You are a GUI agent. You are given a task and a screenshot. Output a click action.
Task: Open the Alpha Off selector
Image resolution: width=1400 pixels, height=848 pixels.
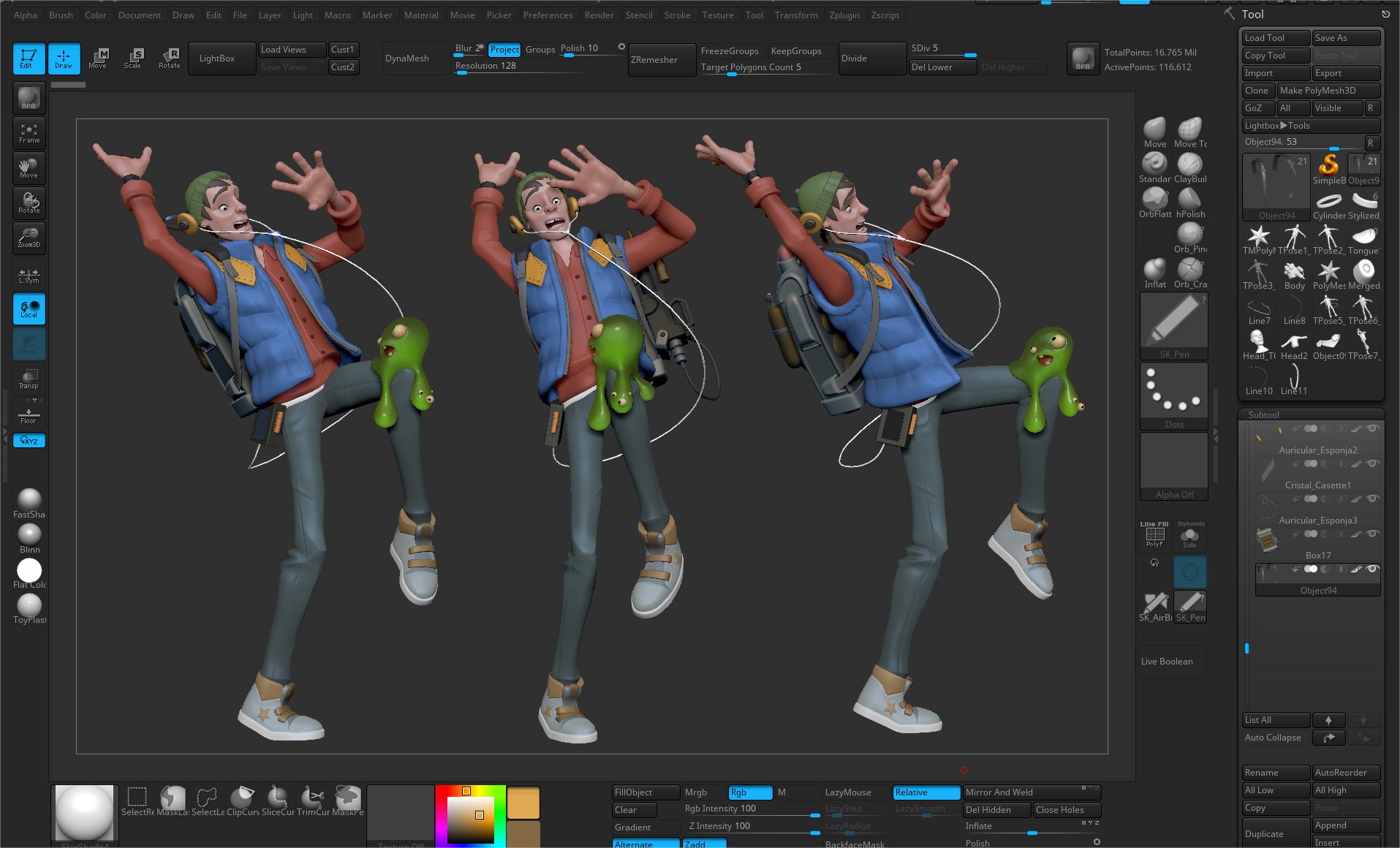(x=1174, y=466)
